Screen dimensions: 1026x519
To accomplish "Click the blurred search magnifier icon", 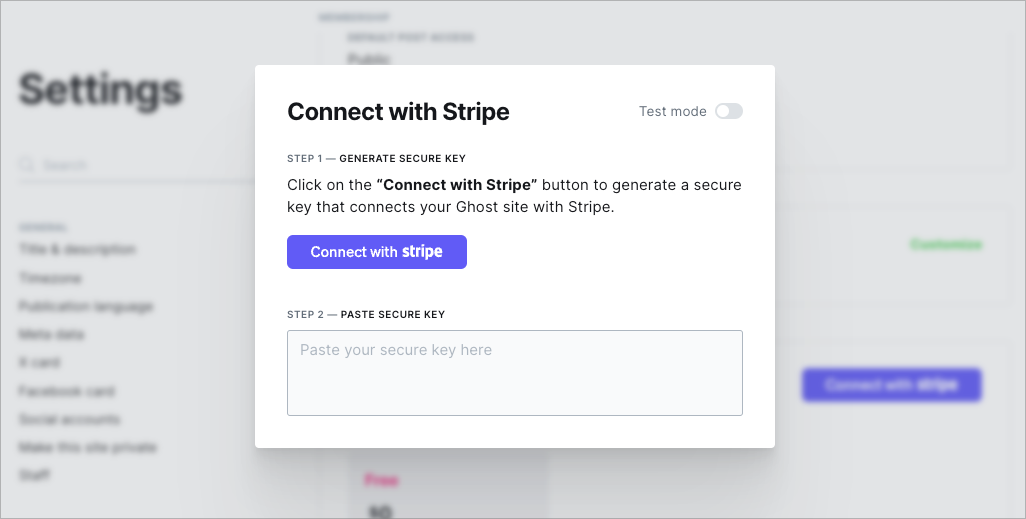I will (27, 164).
